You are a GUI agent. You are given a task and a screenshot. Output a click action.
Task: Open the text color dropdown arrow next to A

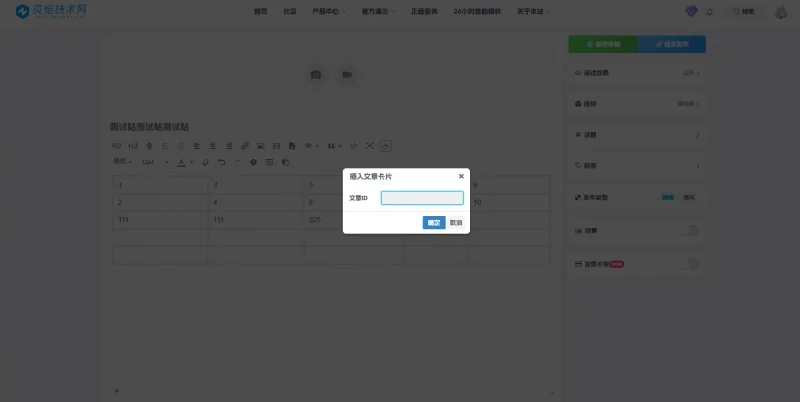(x=191, y=162)
